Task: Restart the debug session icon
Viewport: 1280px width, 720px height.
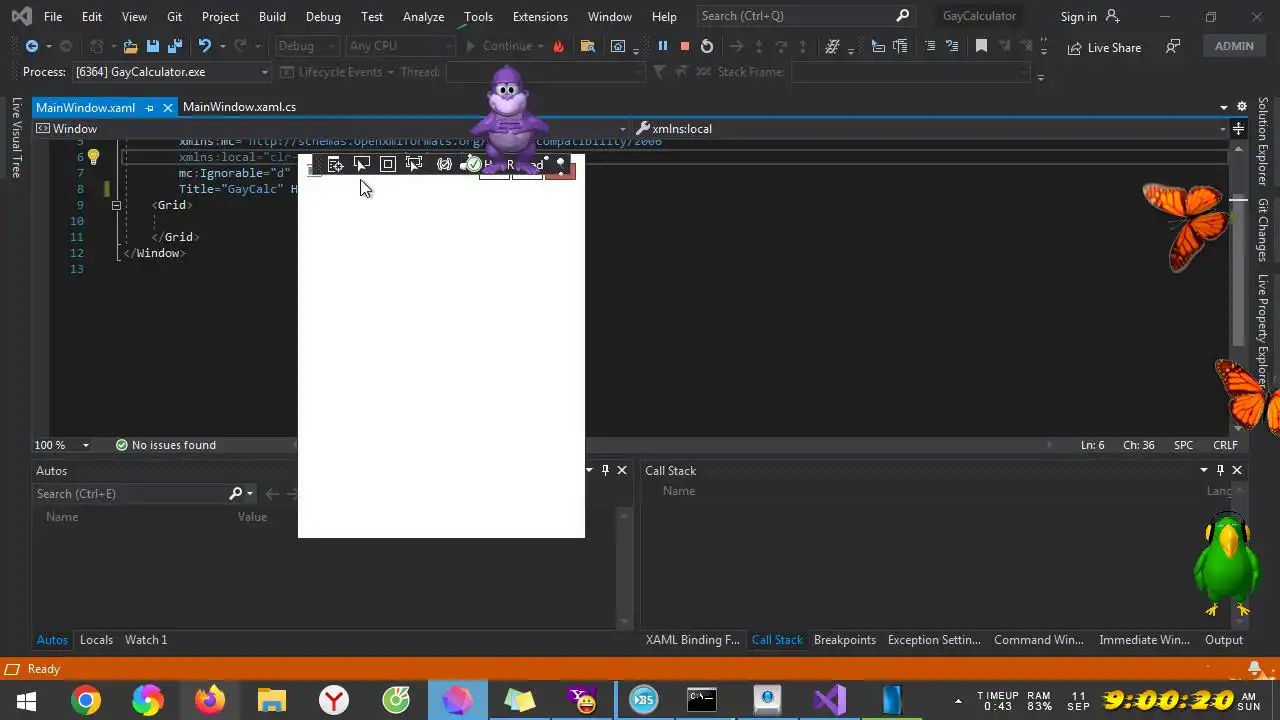Action: 707,46
